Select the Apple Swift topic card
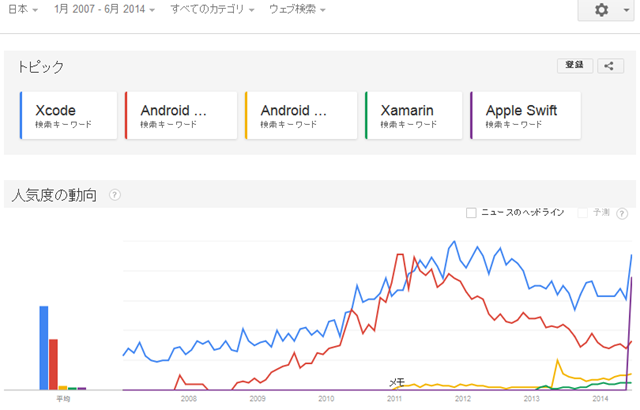 pos(525,115)
